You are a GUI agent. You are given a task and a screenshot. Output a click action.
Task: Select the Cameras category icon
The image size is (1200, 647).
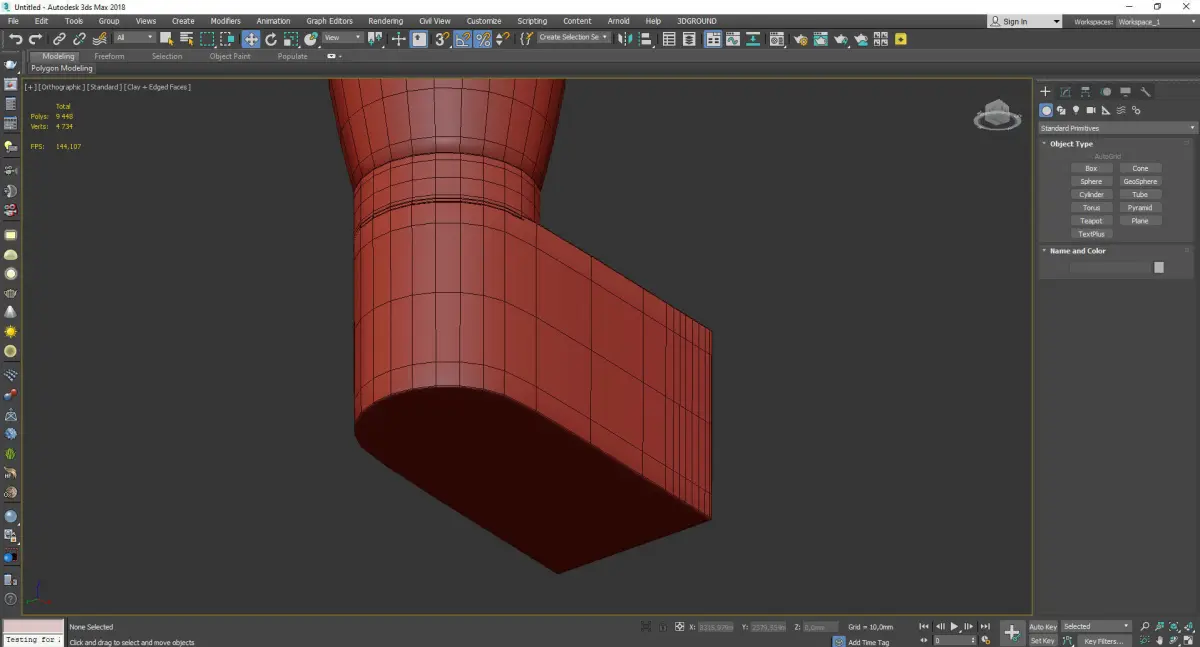(1091, 110)
